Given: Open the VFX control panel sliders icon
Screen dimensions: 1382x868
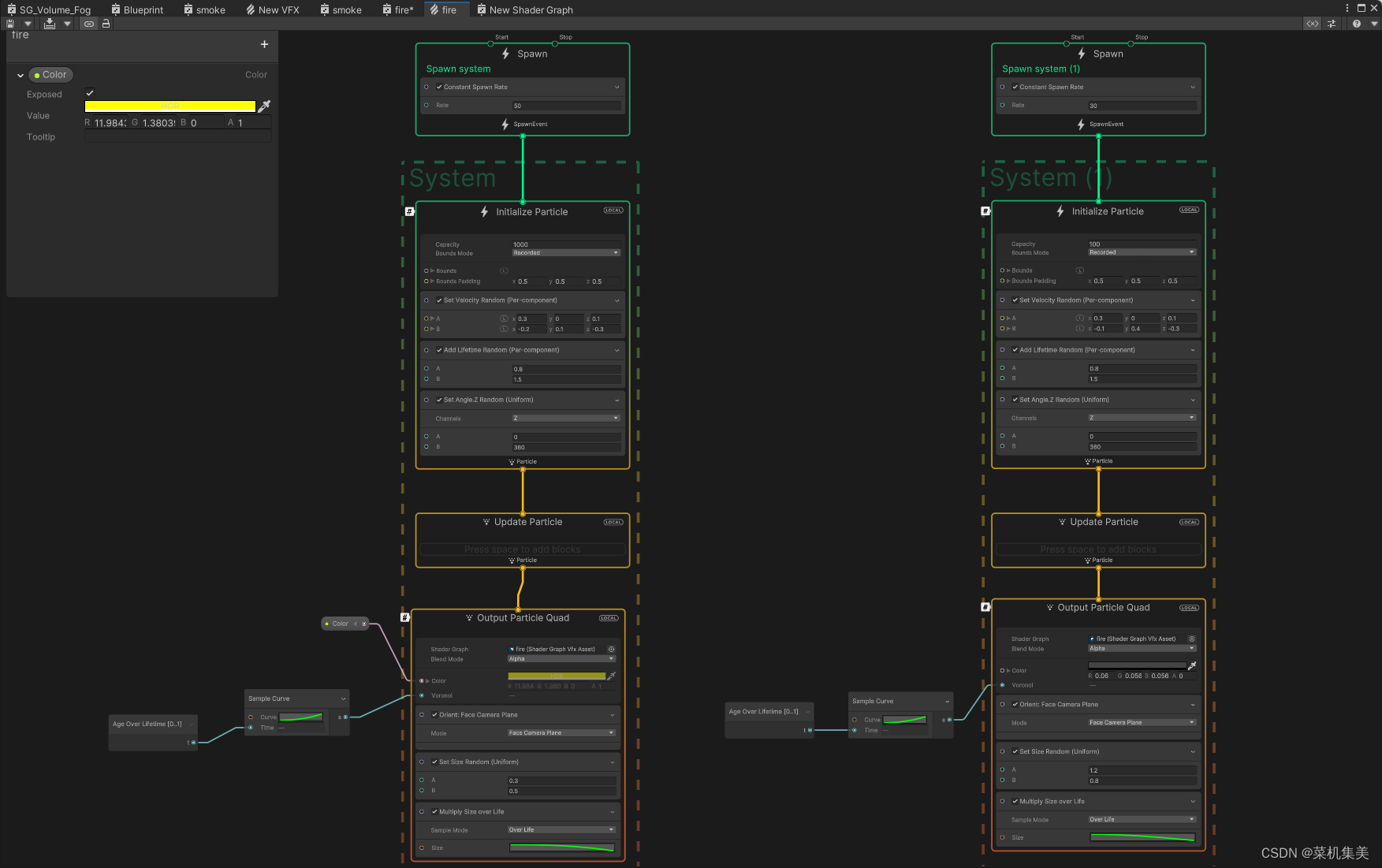Looking at the screenshot, I should coord(1332,23).
